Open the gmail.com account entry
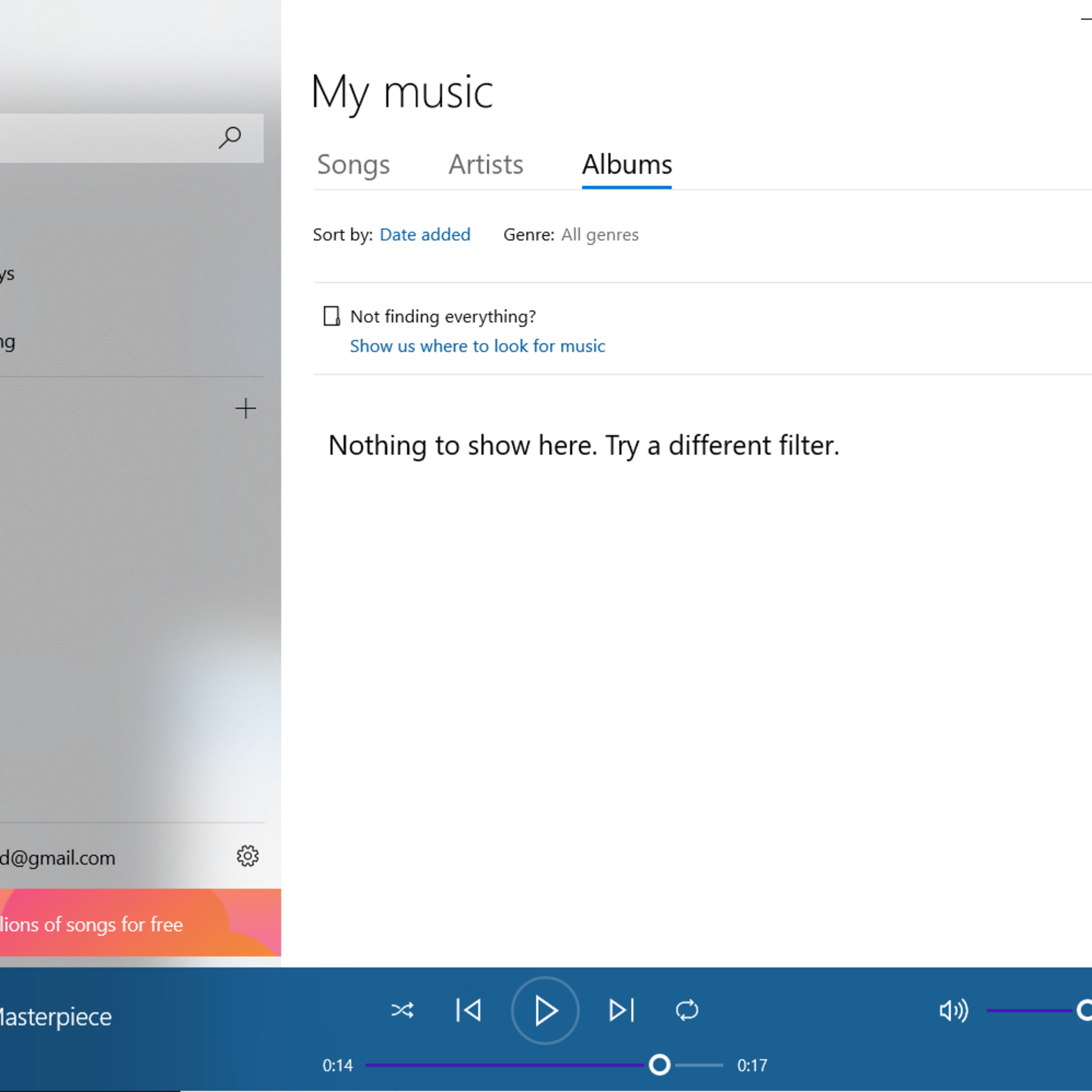The height and width of the screenshot is (1092, 1092). pyautogui.click(x=58, y=858)
